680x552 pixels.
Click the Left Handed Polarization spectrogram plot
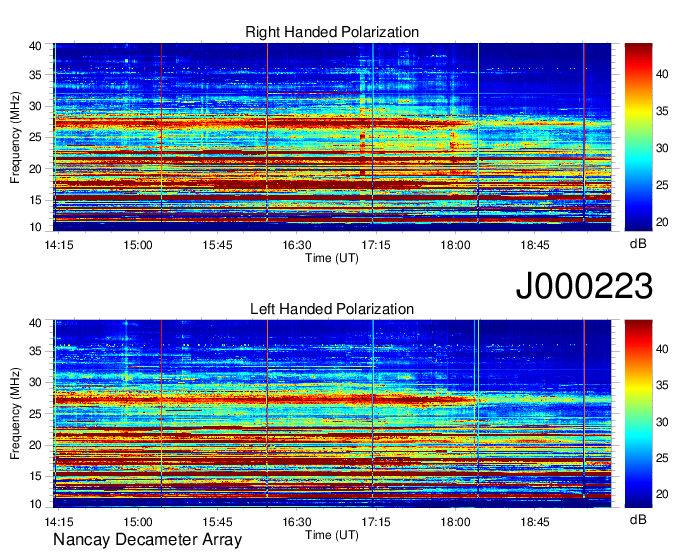(x=332, y=414)
